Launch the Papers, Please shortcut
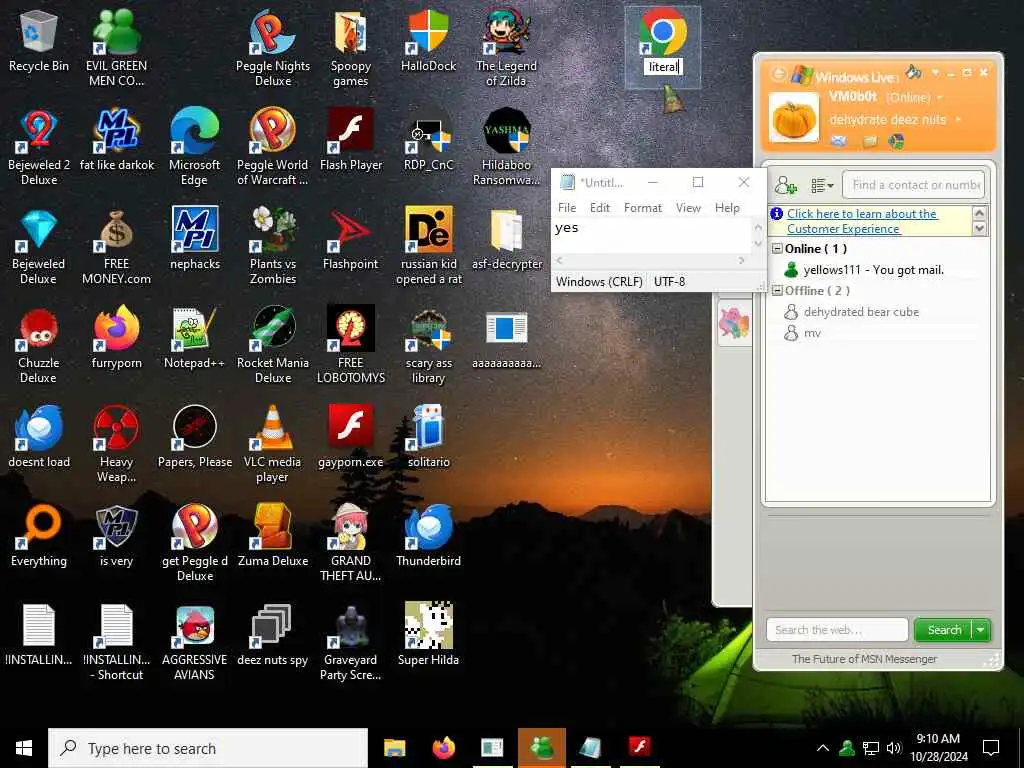Screen dimensions: 1024x768 (194, 437)
